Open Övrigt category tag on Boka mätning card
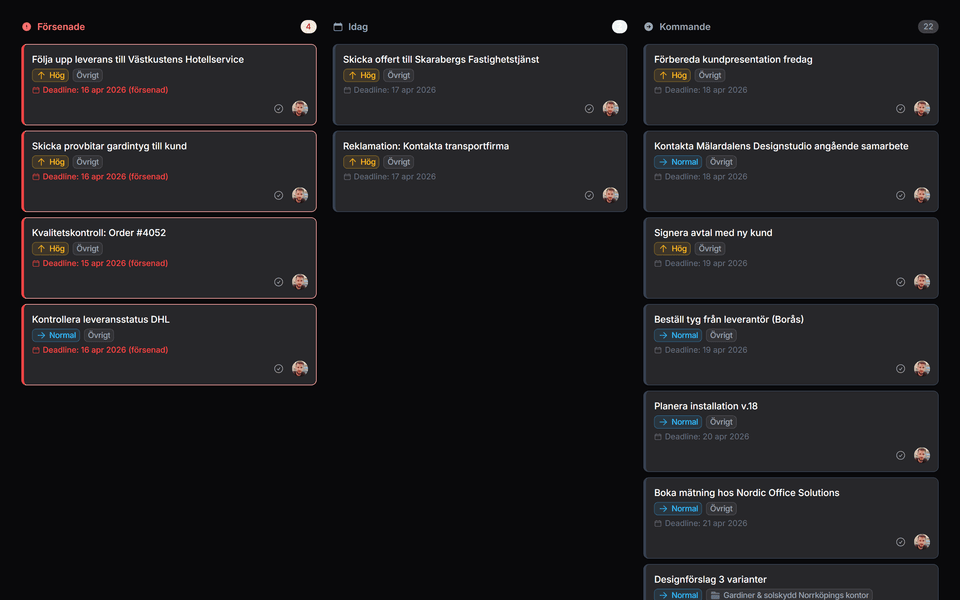960x600 pixels. [721, 509]
